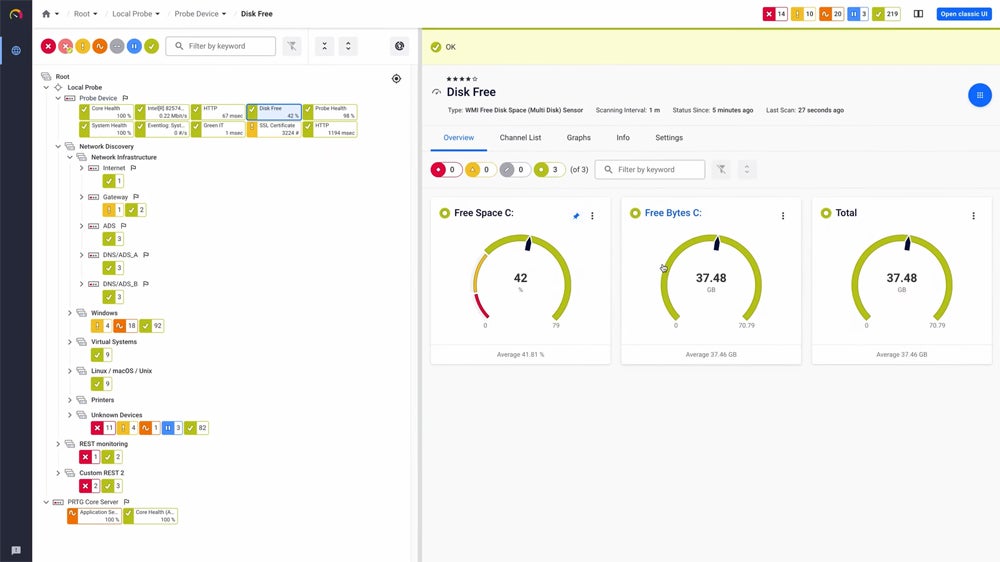The width and height of the screenshot is (1000, 562).
Task: Toggle the Down acknowledged status filter
Action: pos(65,46)
